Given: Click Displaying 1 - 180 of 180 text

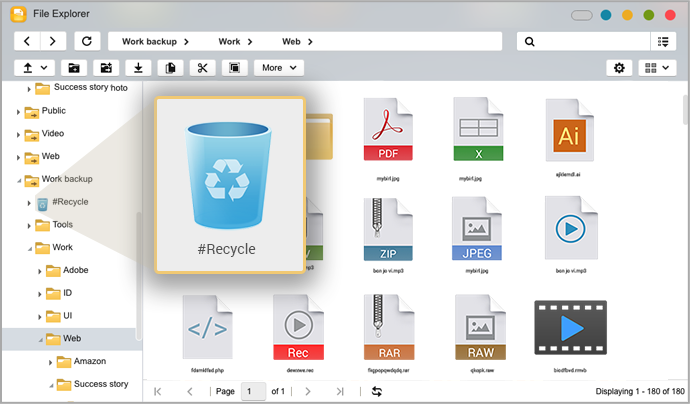Looking at the screenshot, I should 640,391.
